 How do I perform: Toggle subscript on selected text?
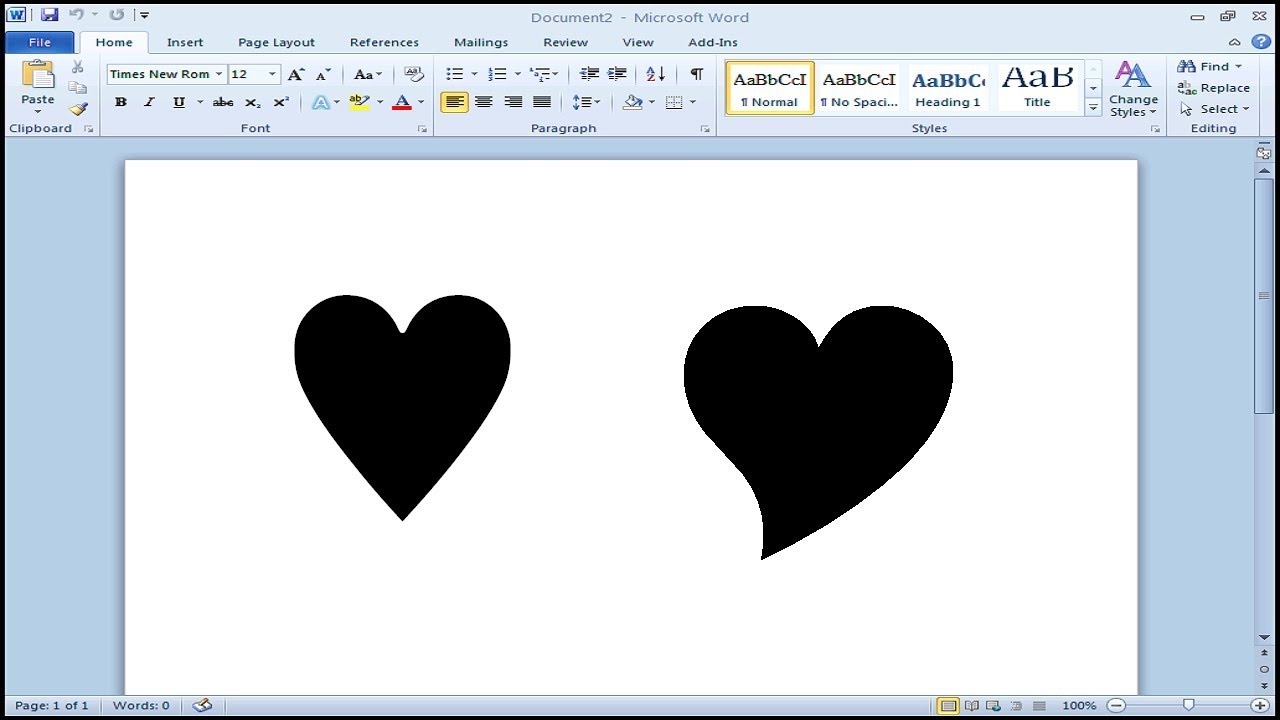point(252,101)
